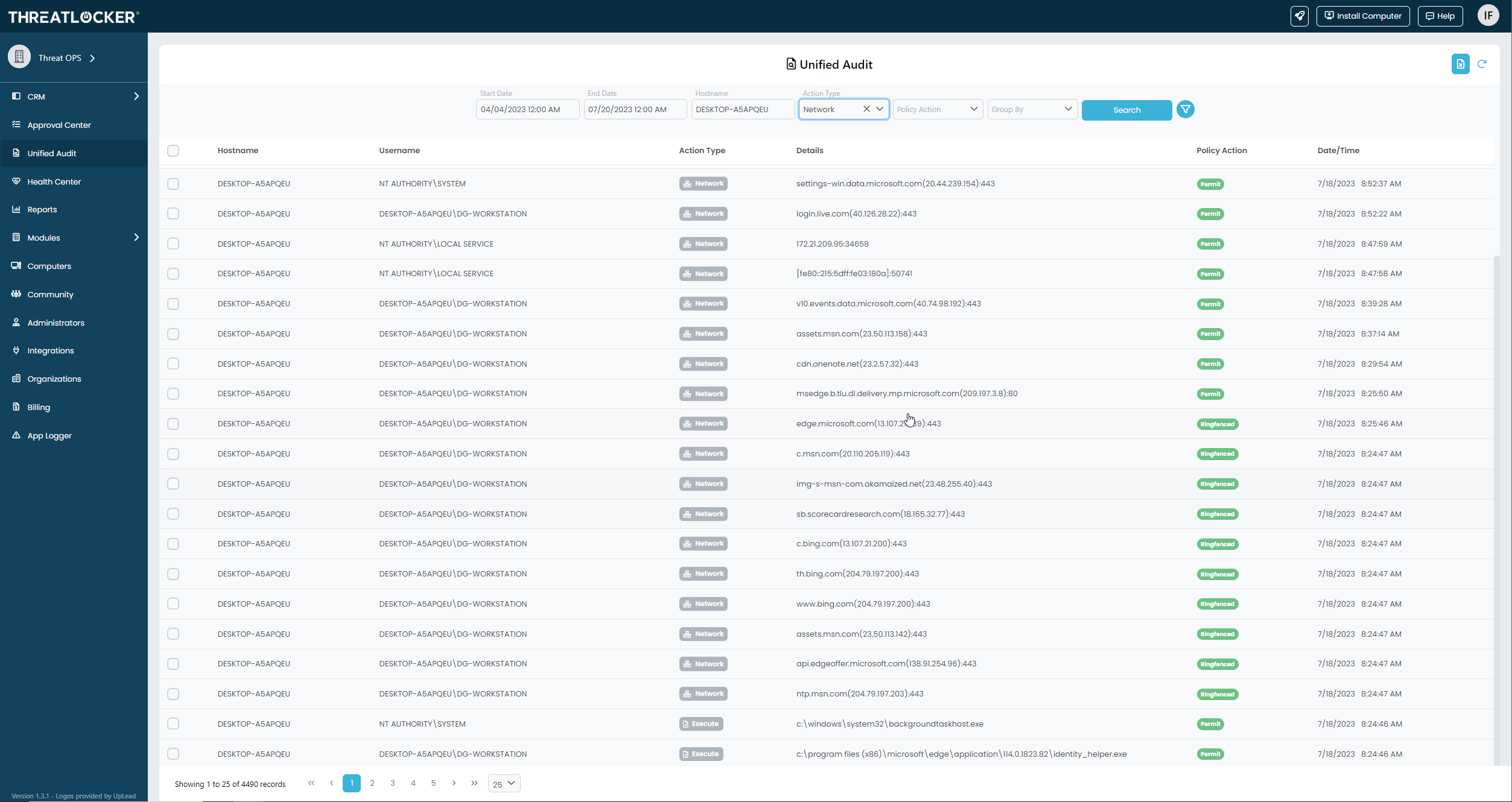Image resolution: width=1512 pixels, height=802 pixels.
Task: Open the Group By dropdown
Action: tap(1032, 110)
